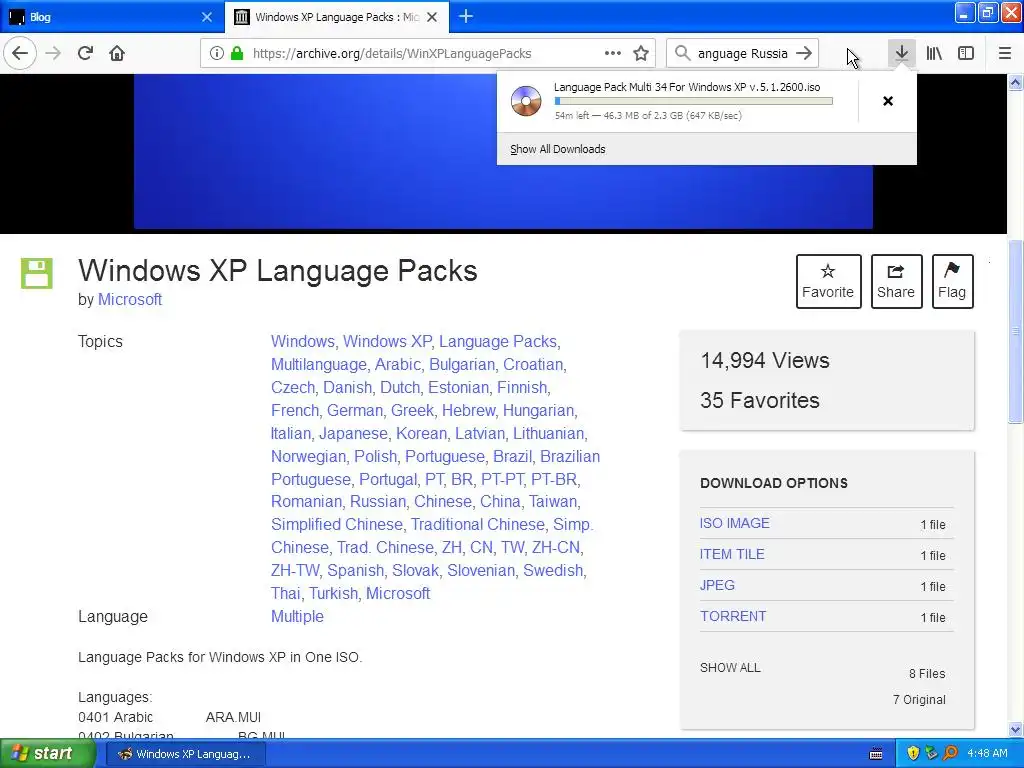The image size is (1024, 768).
Task: Click the green padlock security icon
Action: click(237, 54)
